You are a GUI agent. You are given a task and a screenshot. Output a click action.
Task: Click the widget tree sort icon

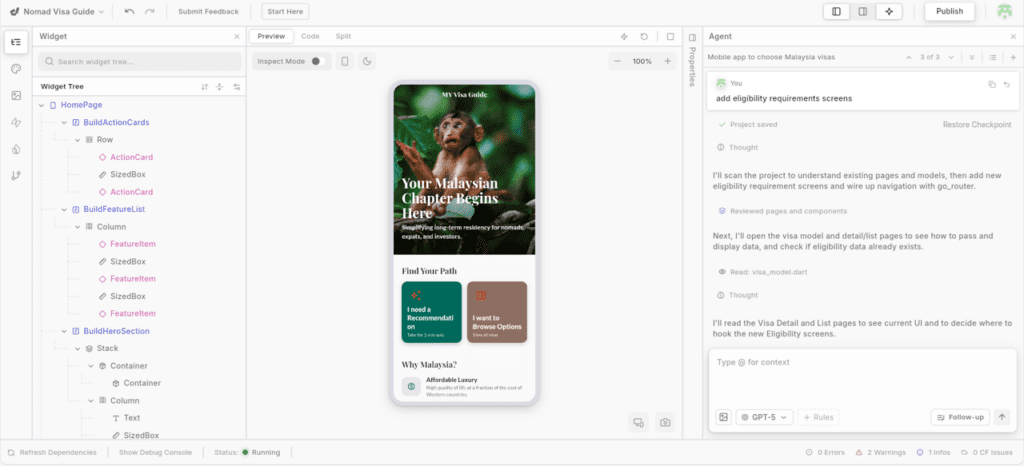pos(204,86)
